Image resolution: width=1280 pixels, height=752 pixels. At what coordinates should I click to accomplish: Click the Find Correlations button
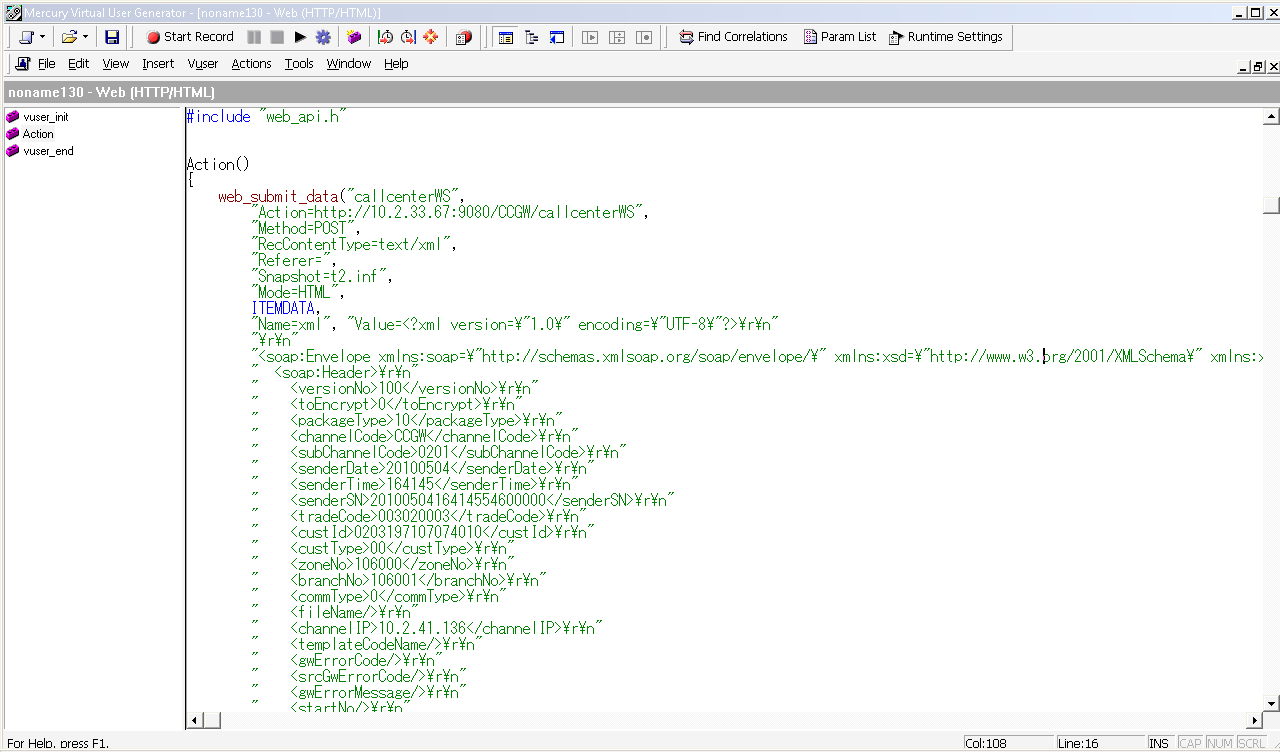pos(733,37)
